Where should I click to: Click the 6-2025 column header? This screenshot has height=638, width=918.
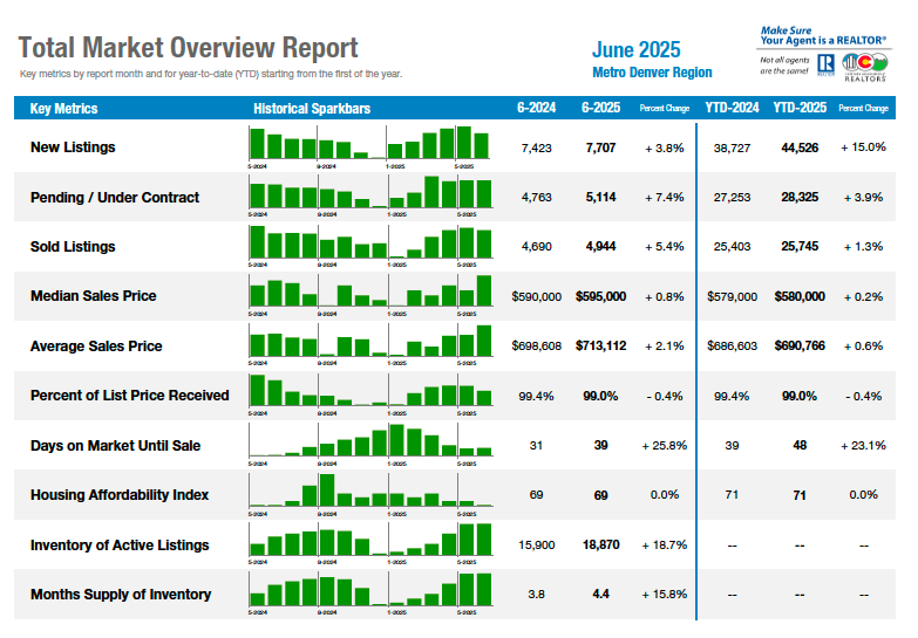click(x=600, y=108)
